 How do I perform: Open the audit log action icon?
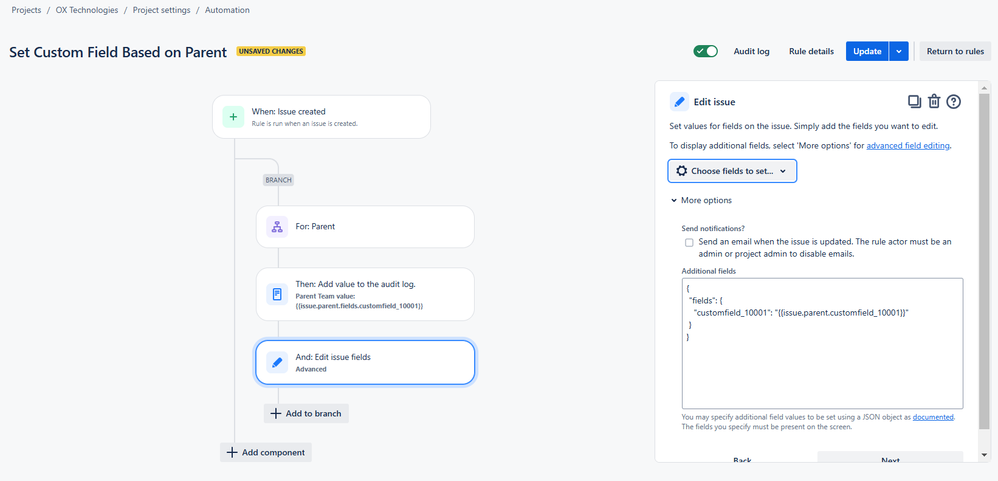277,294
